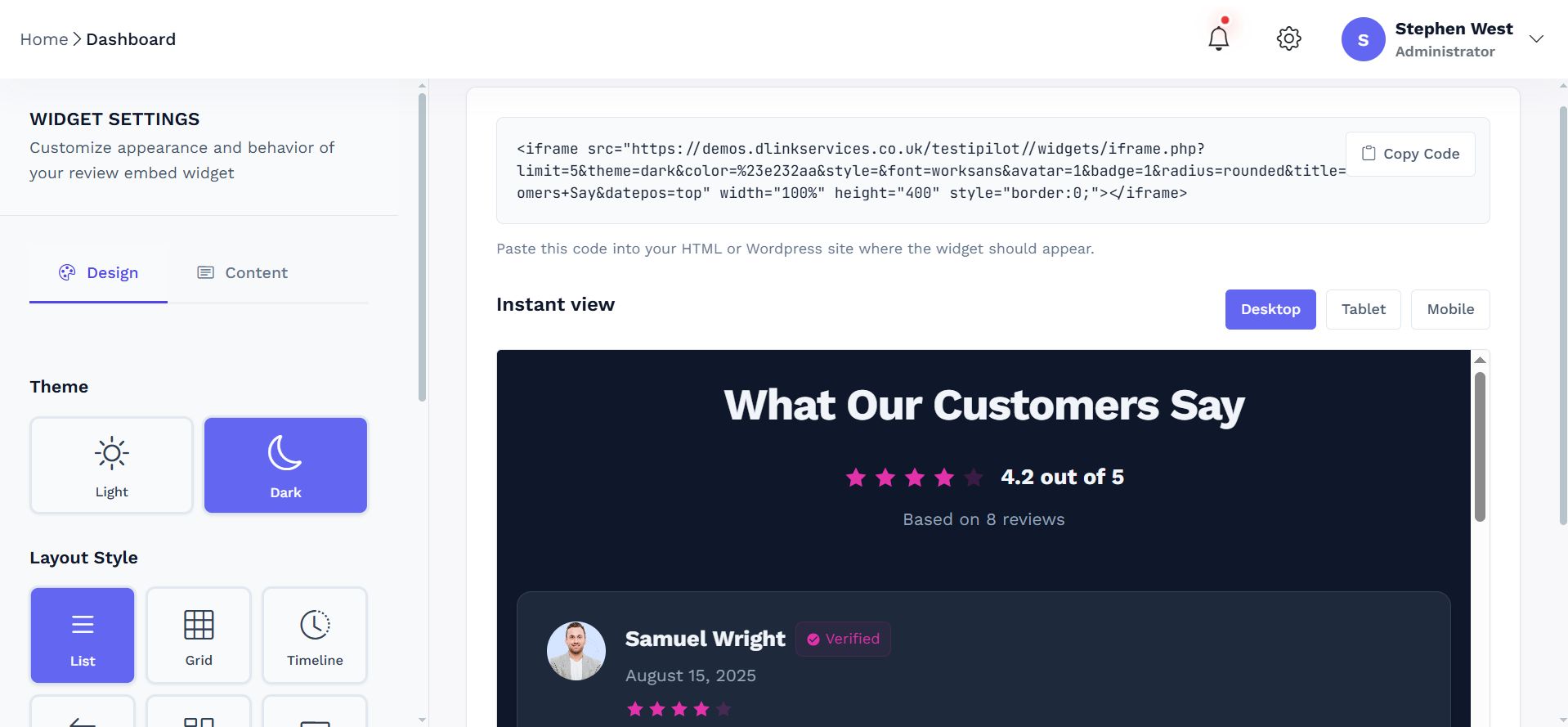
Task: Choose the Grid layout style
Action: click(x=199, y=635)
